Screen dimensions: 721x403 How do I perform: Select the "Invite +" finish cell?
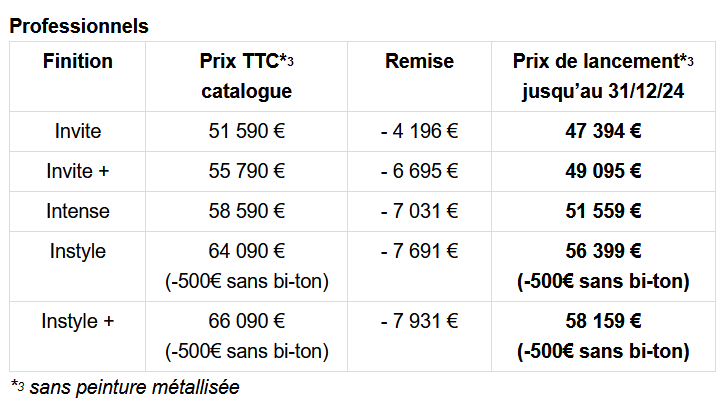78,171
